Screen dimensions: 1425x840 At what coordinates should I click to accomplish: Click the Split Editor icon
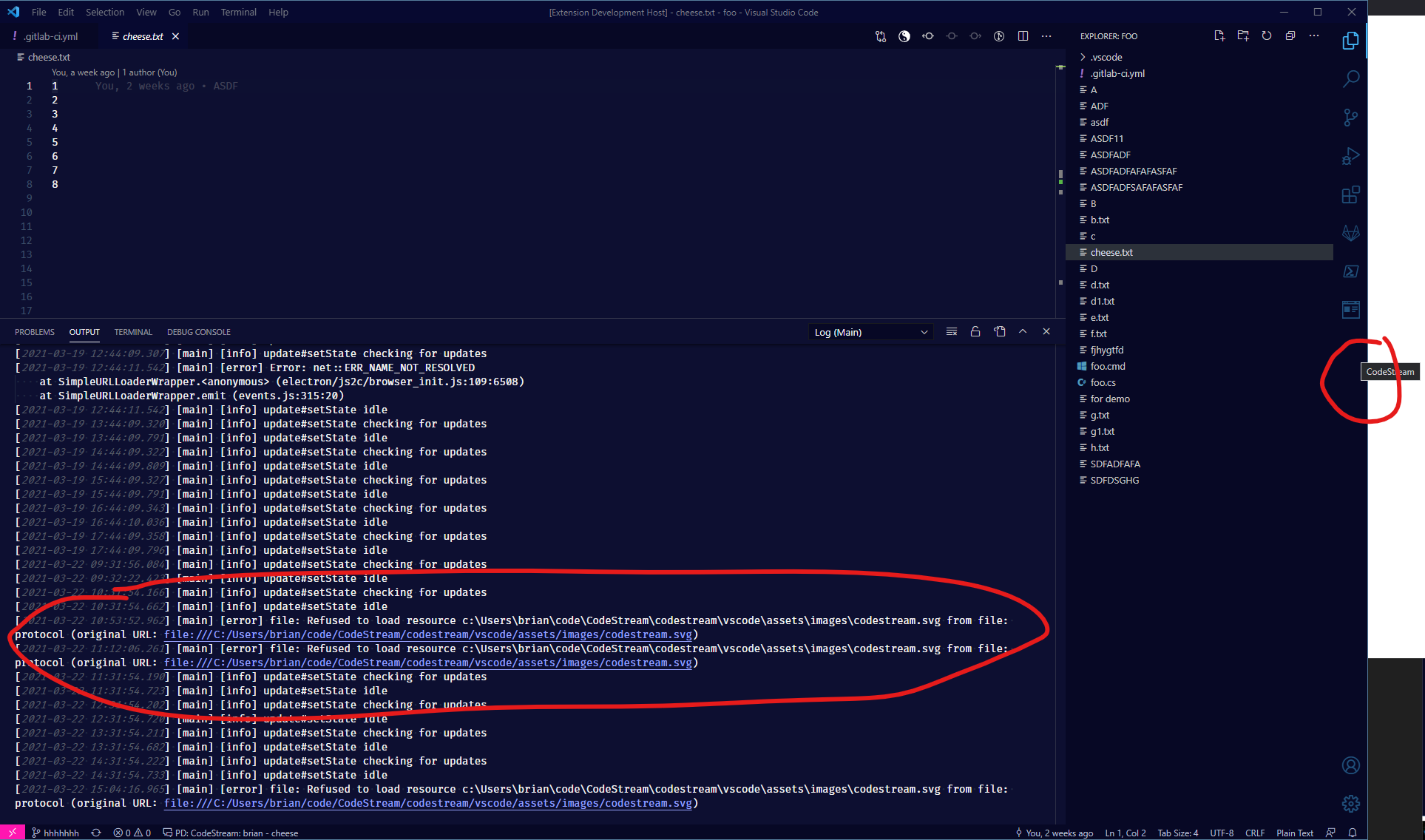pos(1023,35)
